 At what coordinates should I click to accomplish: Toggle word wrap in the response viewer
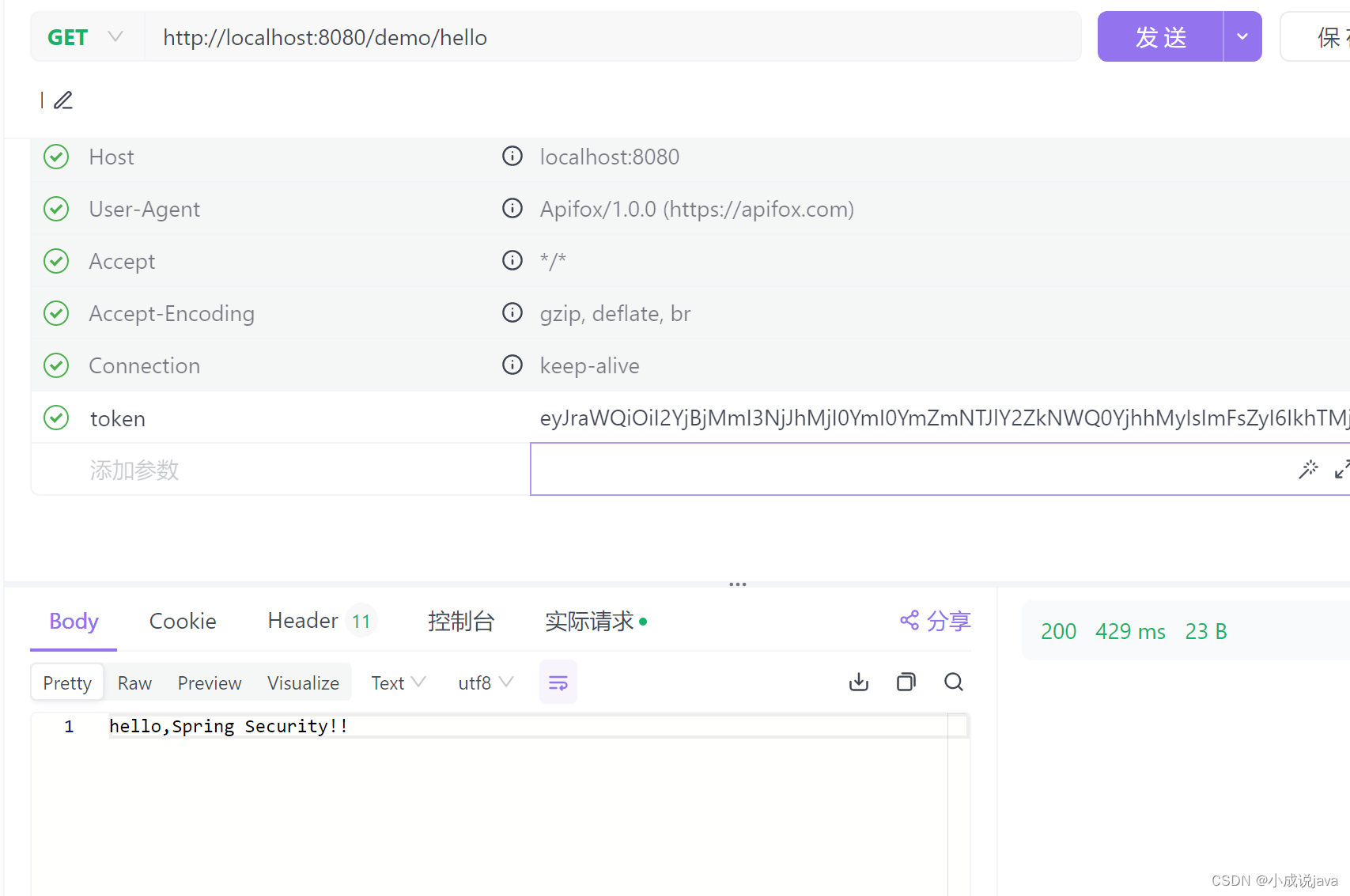click(558, 682)
